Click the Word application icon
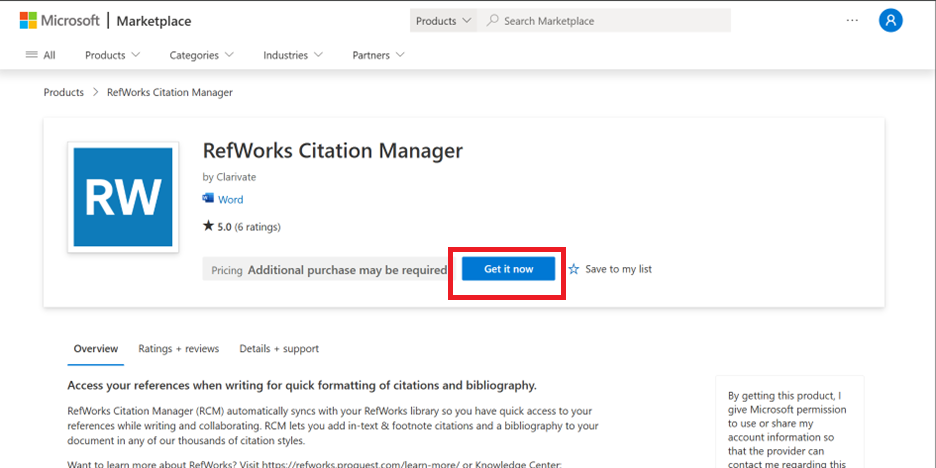Screen dimensions: 936x468 click(208, 198)
